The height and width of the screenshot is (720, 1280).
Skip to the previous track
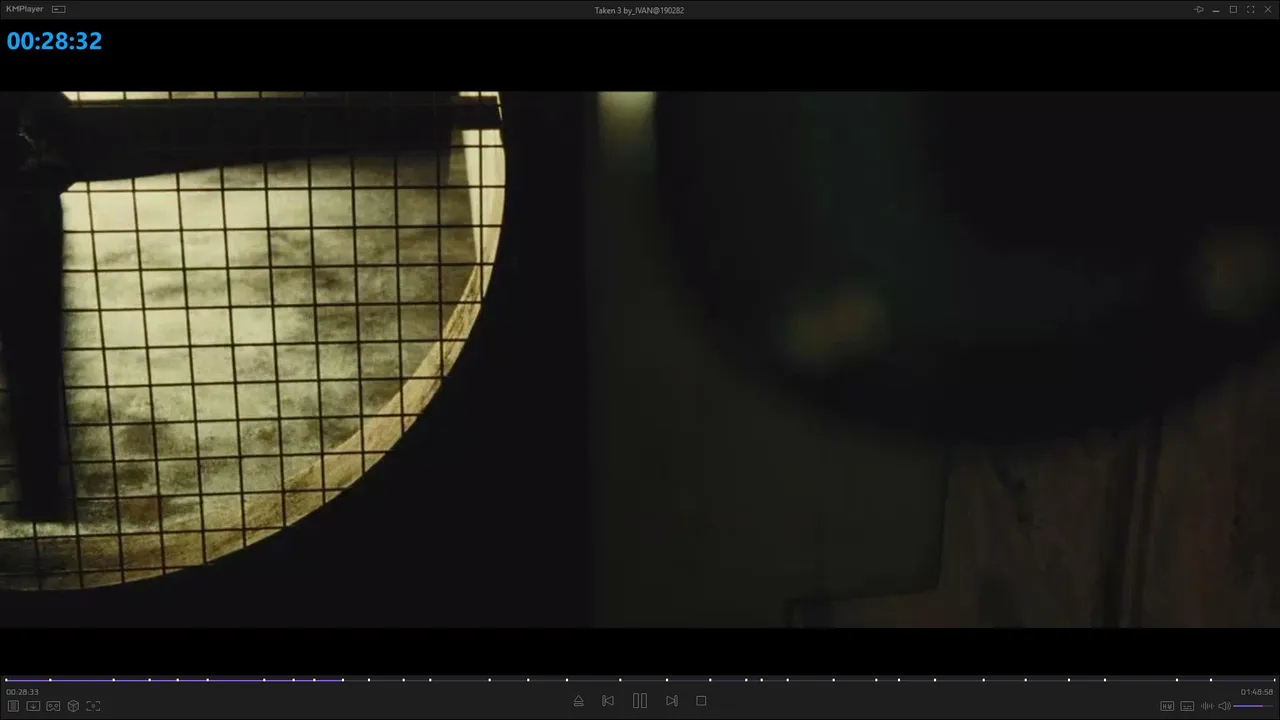pyautogui.click(x=608, y=701)
